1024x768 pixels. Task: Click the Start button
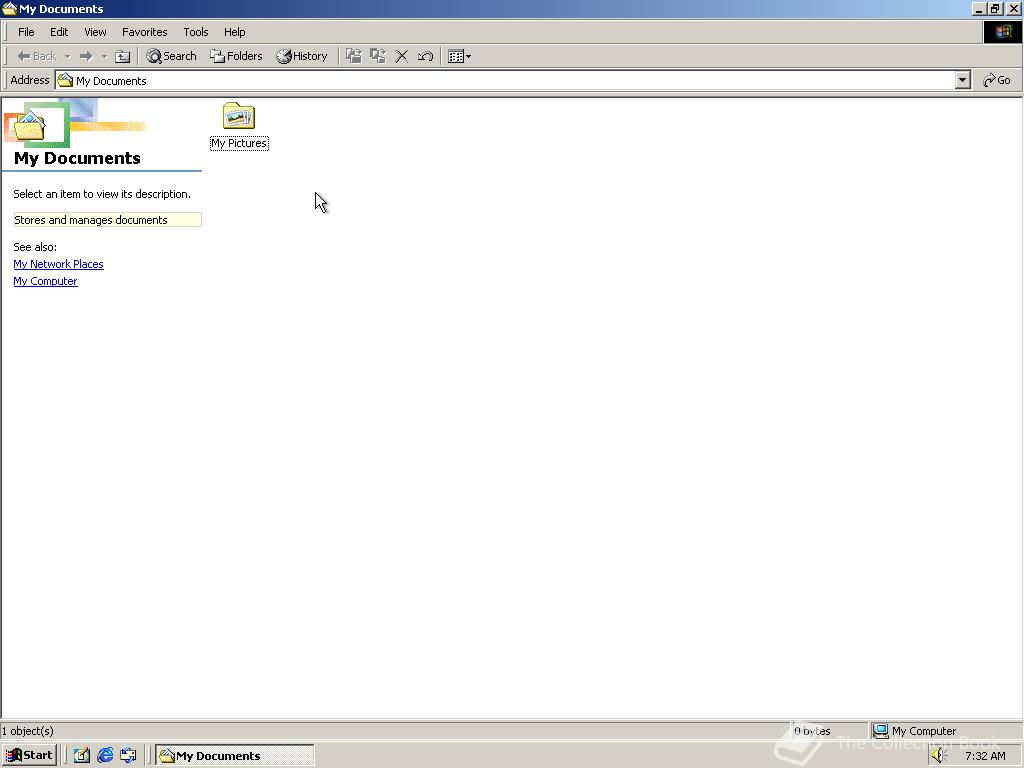[x=29, y=755]
